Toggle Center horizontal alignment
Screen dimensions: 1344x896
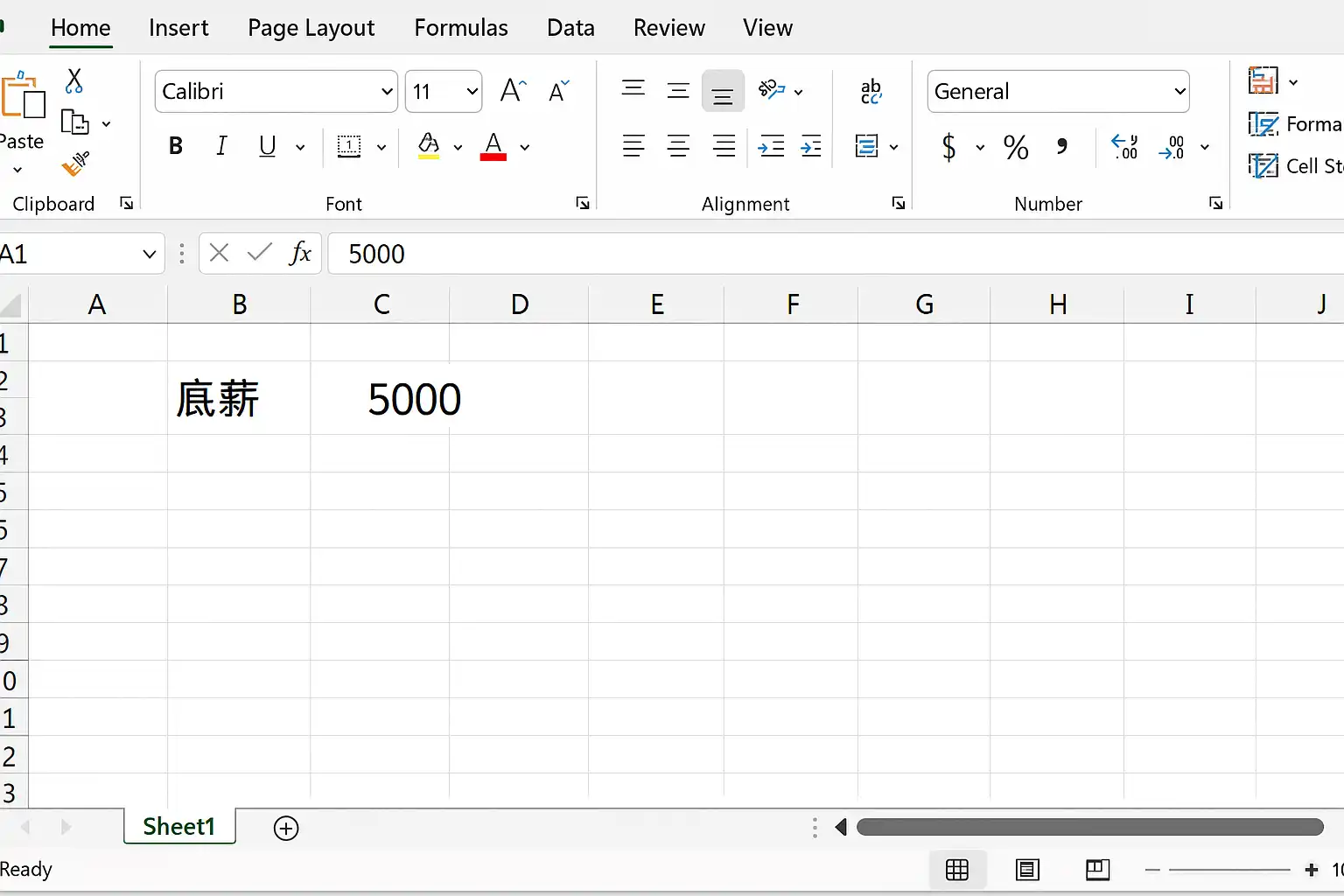(x=678, y=147)
